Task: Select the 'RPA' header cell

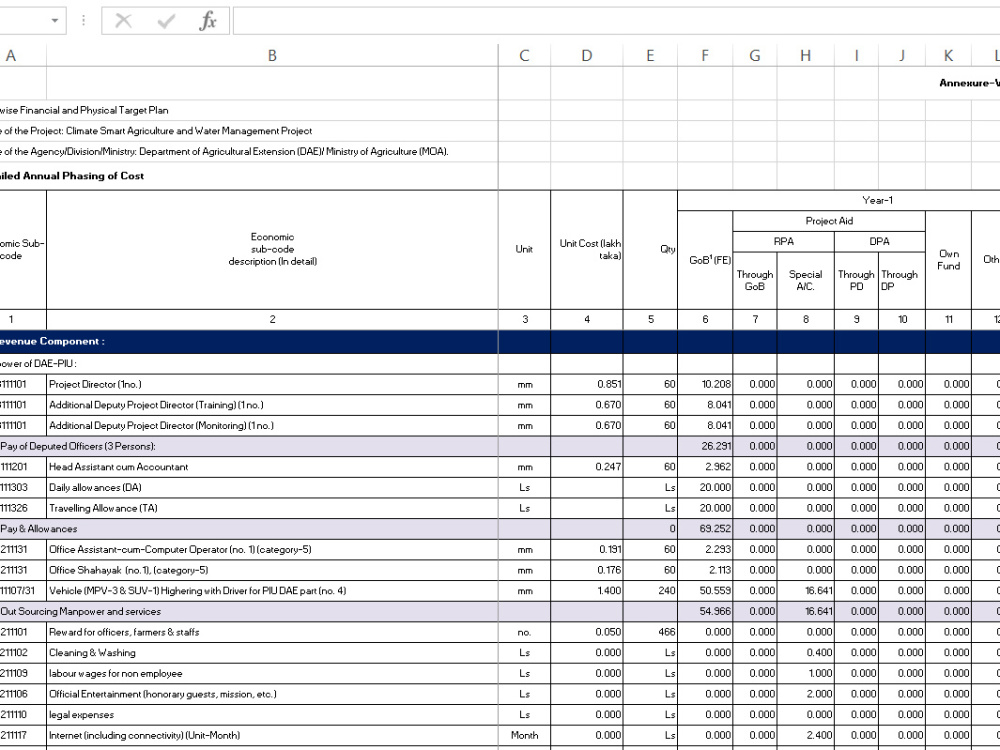Action: click(784, 242)
